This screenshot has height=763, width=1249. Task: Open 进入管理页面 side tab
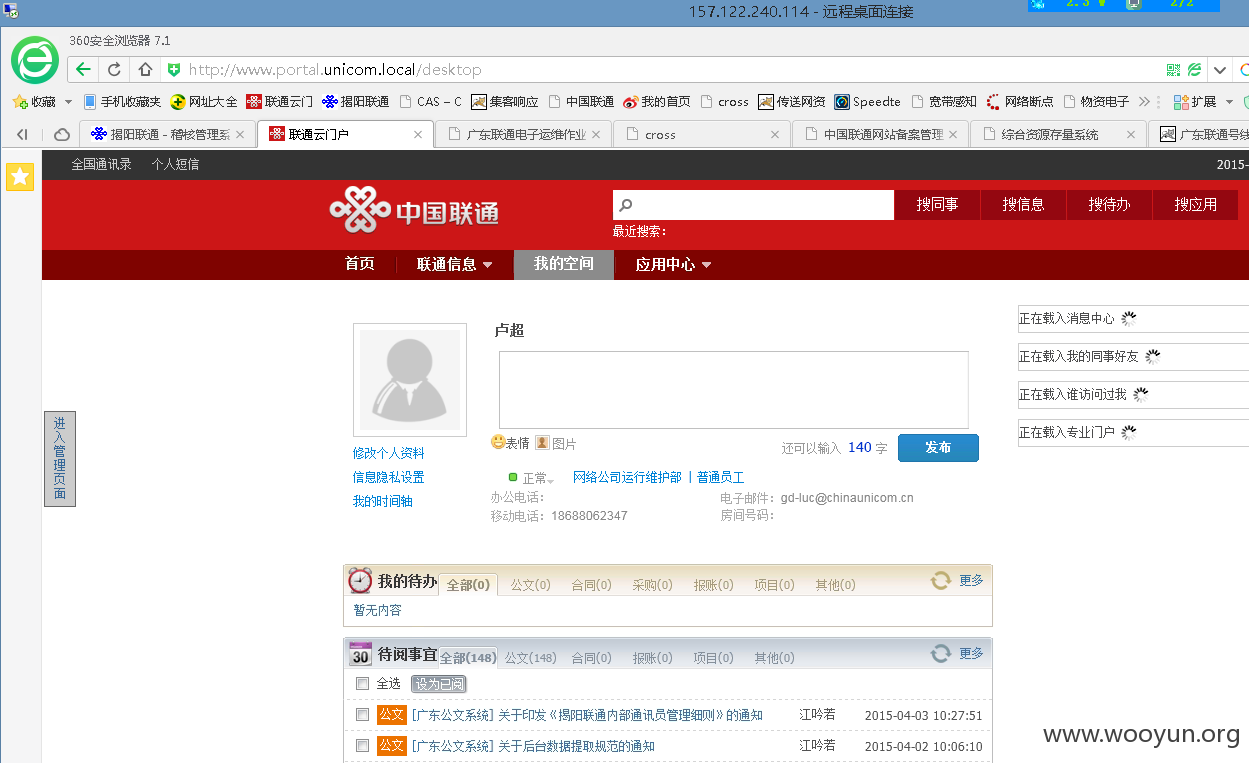click(x=60, y=459)
